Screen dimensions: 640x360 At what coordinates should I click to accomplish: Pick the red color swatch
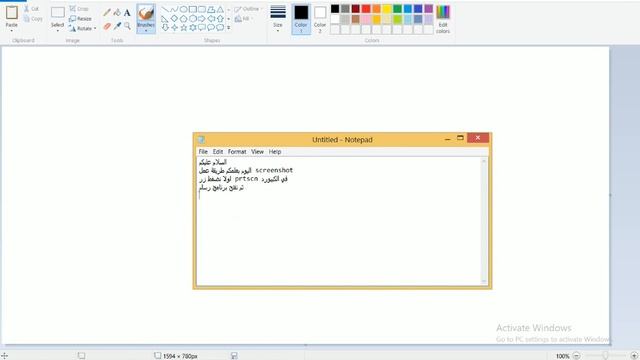coord(366,9)
